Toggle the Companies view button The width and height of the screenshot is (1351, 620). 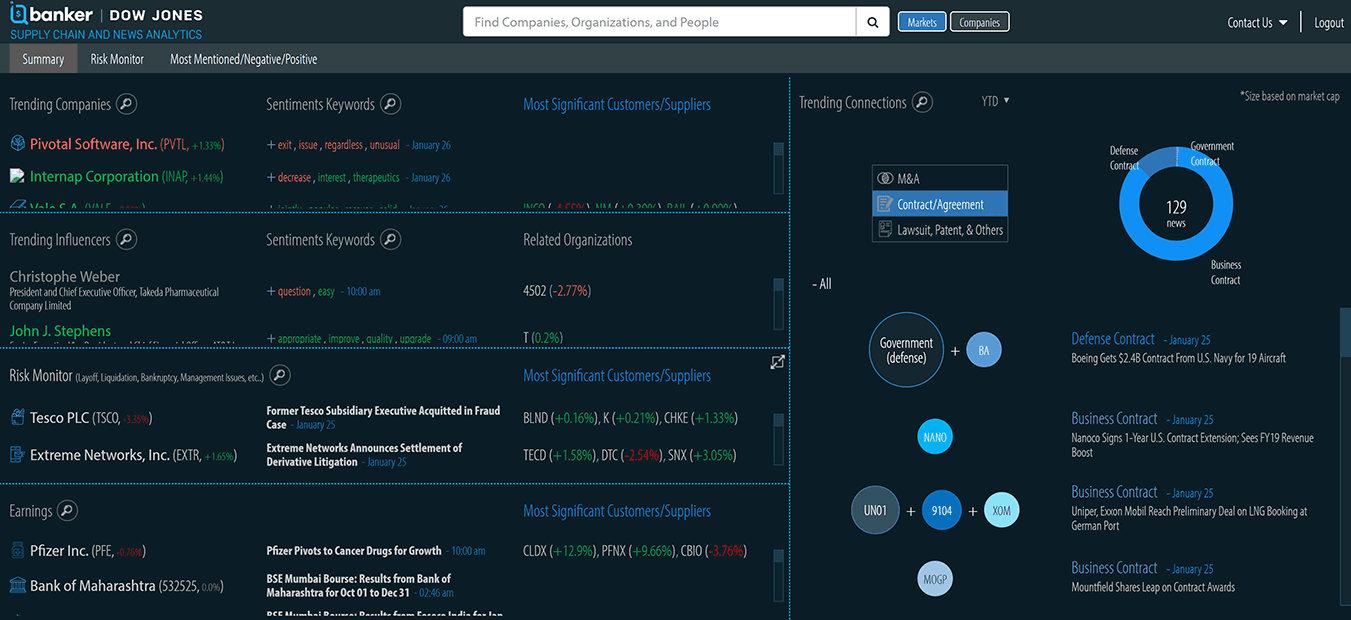click(x=980, y=22)
